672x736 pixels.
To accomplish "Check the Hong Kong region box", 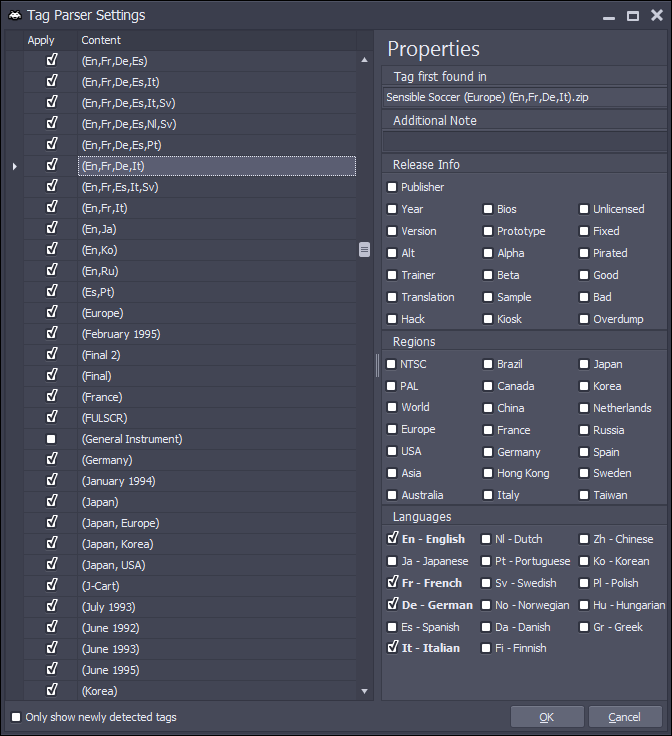I will click(488, 474).
